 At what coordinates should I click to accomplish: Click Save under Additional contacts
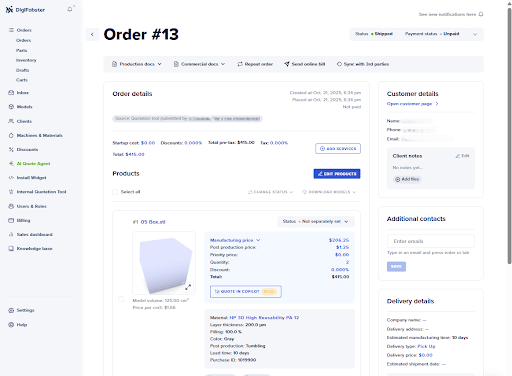[396, 266]
